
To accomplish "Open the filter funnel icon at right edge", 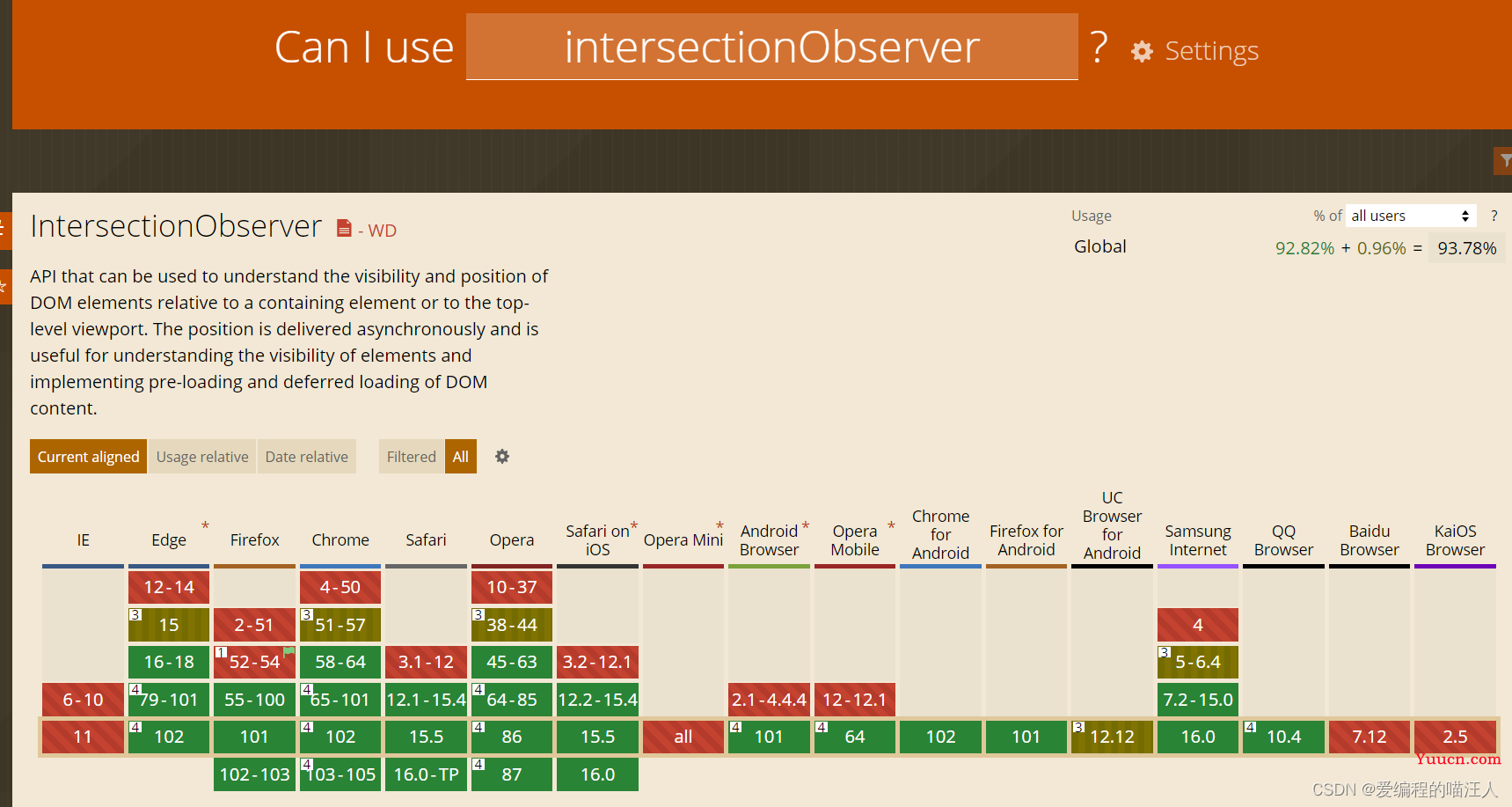I will pos(1504,161).
